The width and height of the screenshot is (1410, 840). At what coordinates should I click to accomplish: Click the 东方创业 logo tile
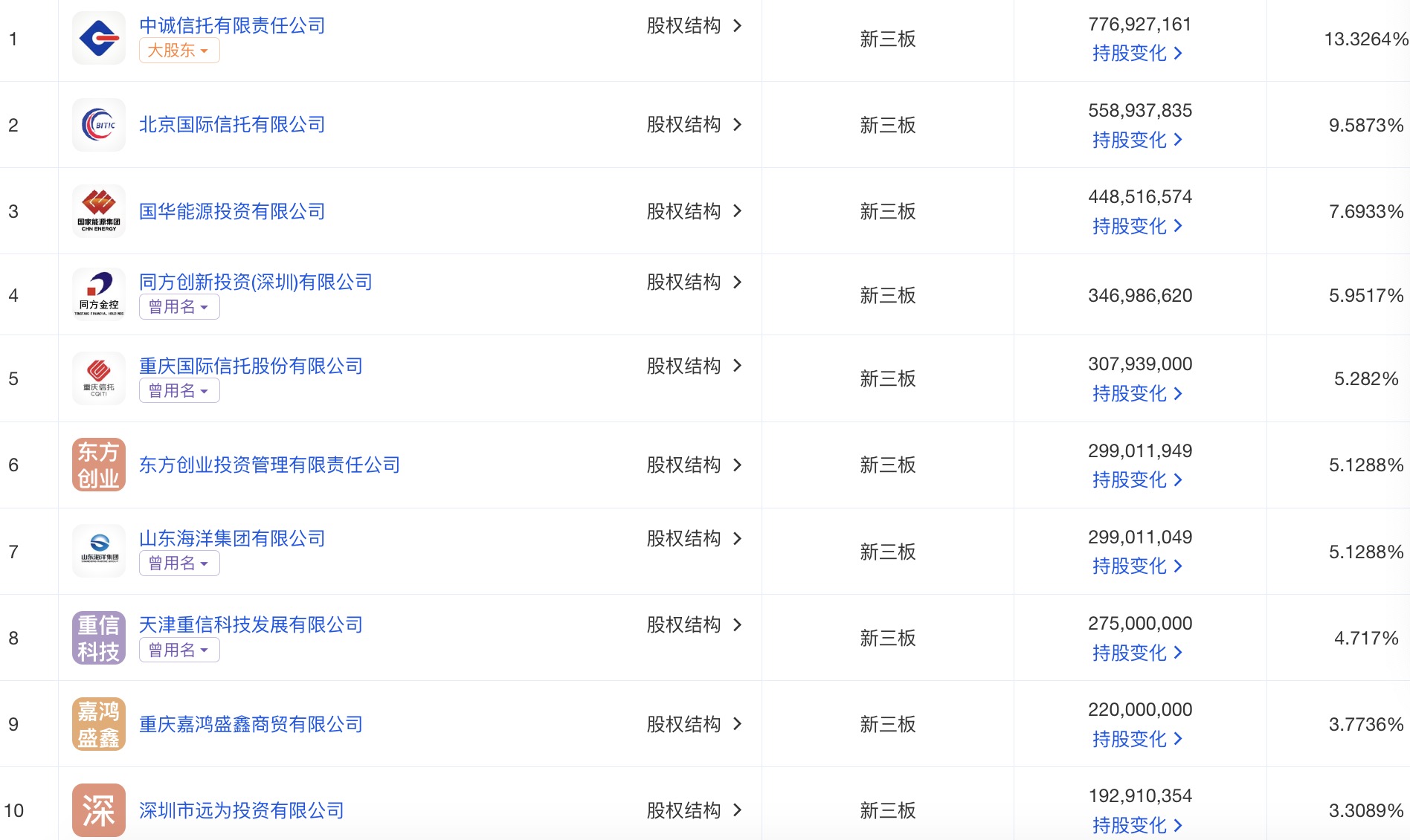click(x=99, y=465)
